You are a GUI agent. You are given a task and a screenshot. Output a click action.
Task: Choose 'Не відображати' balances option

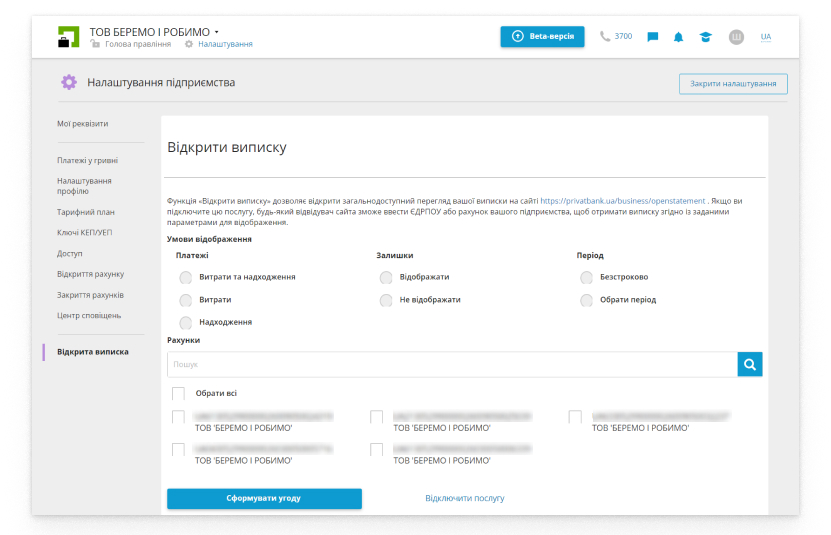click(x=386, y=300)
